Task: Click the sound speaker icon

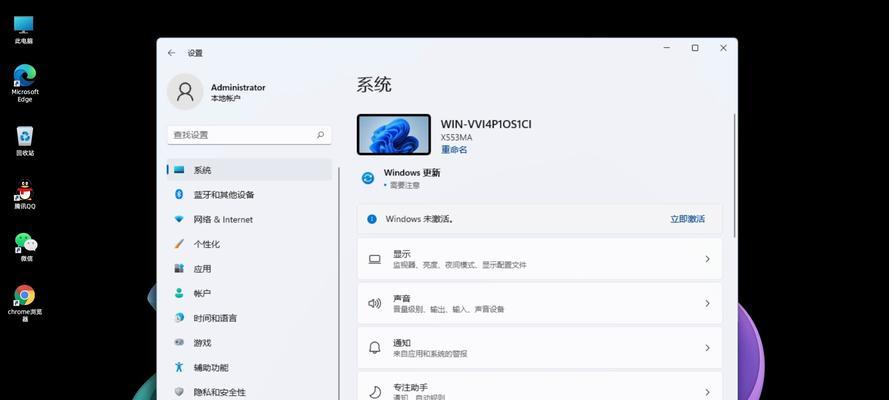Action: tap(375, 304)
